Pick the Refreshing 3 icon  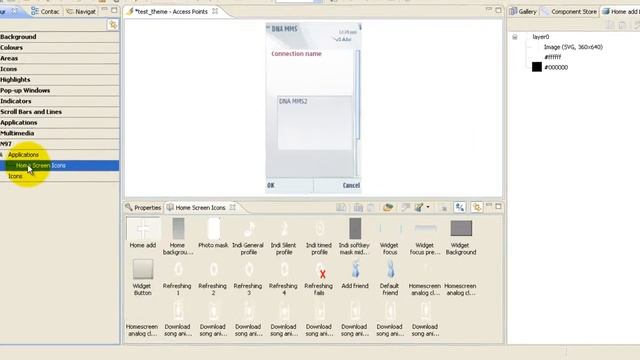click(249, 269)
